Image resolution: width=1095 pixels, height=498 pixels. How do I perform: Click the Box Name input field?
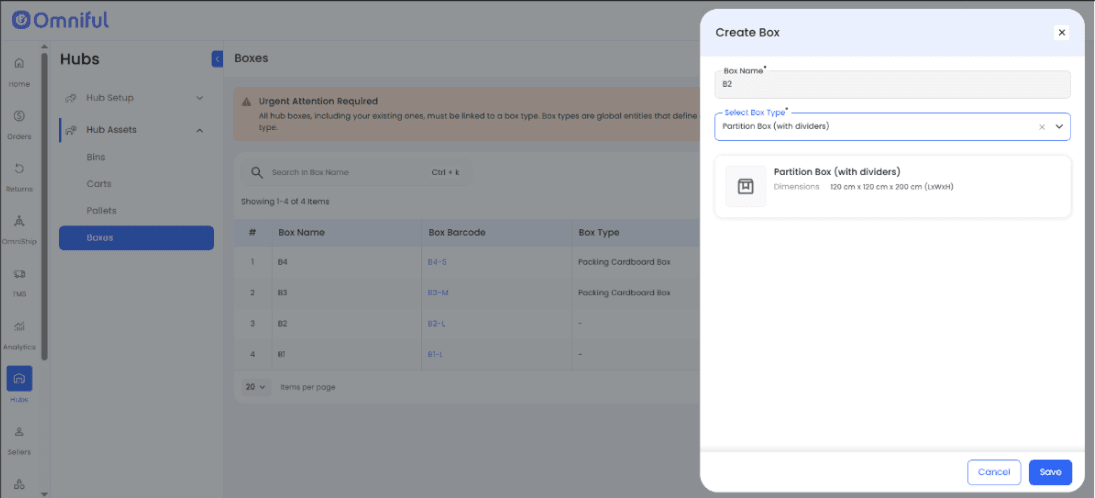point(893,85)
